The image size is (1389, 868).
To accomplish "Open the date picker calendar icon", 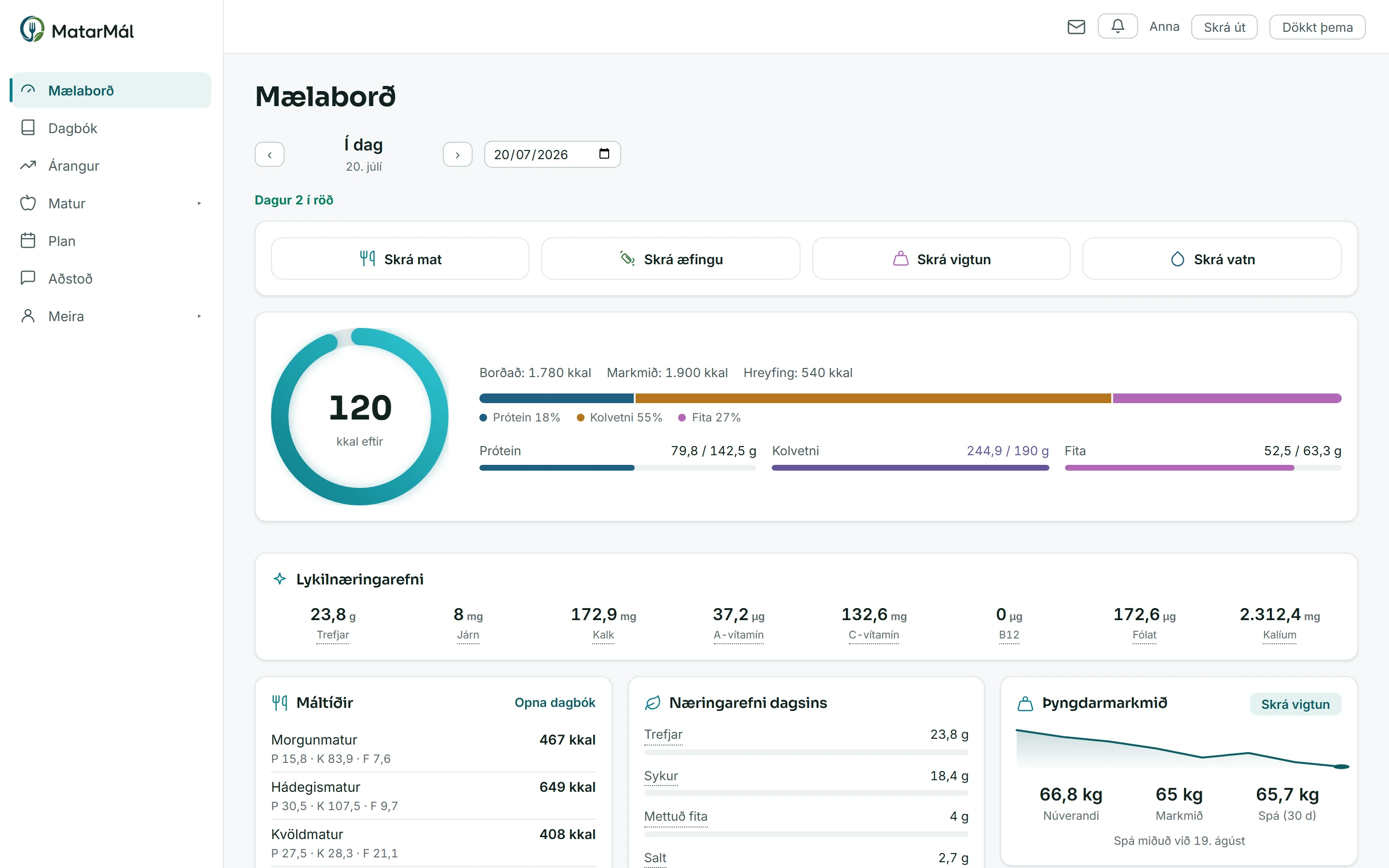I will pos(604,154).
